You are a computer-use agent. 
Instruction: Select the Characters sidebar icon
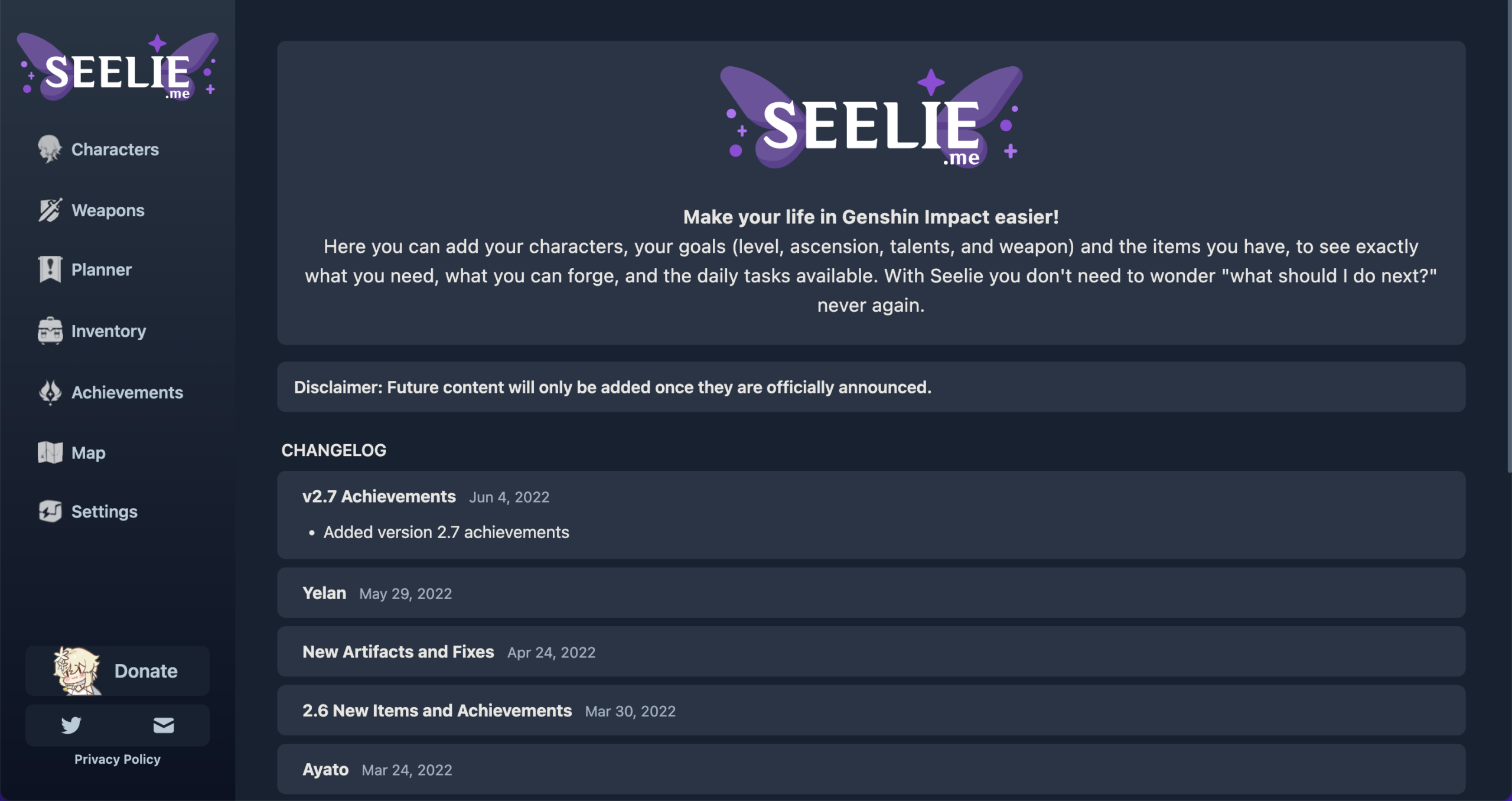[x=50, y=149]
